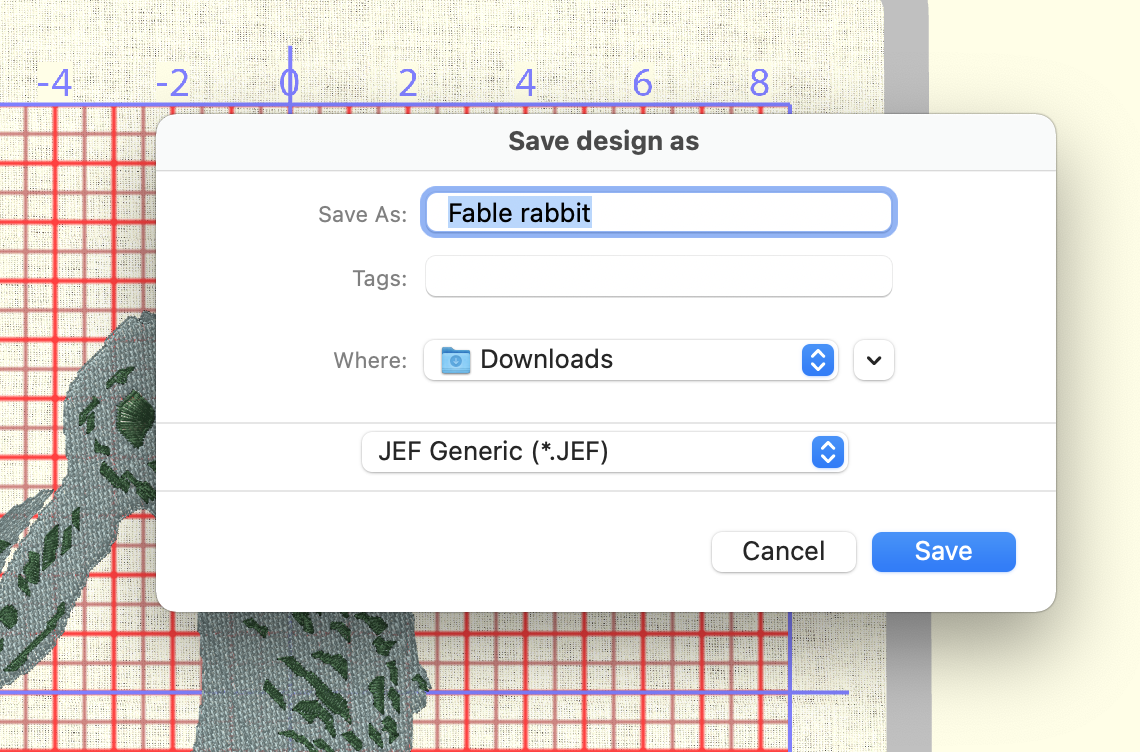Viewport: 1140px width, 752px height.
Task: Click the -4 mark on the ruler
Action: (54, 84)
